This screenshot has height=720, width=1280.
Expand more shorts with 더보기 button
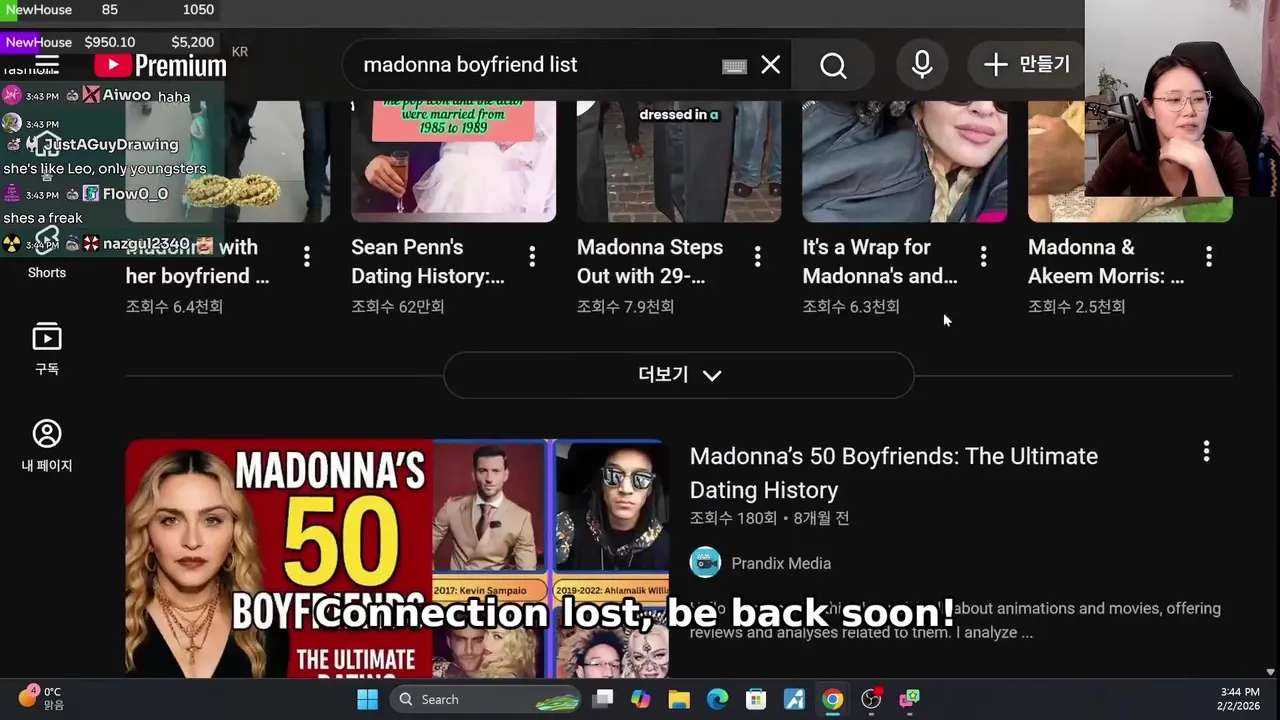tap(679, 375)
